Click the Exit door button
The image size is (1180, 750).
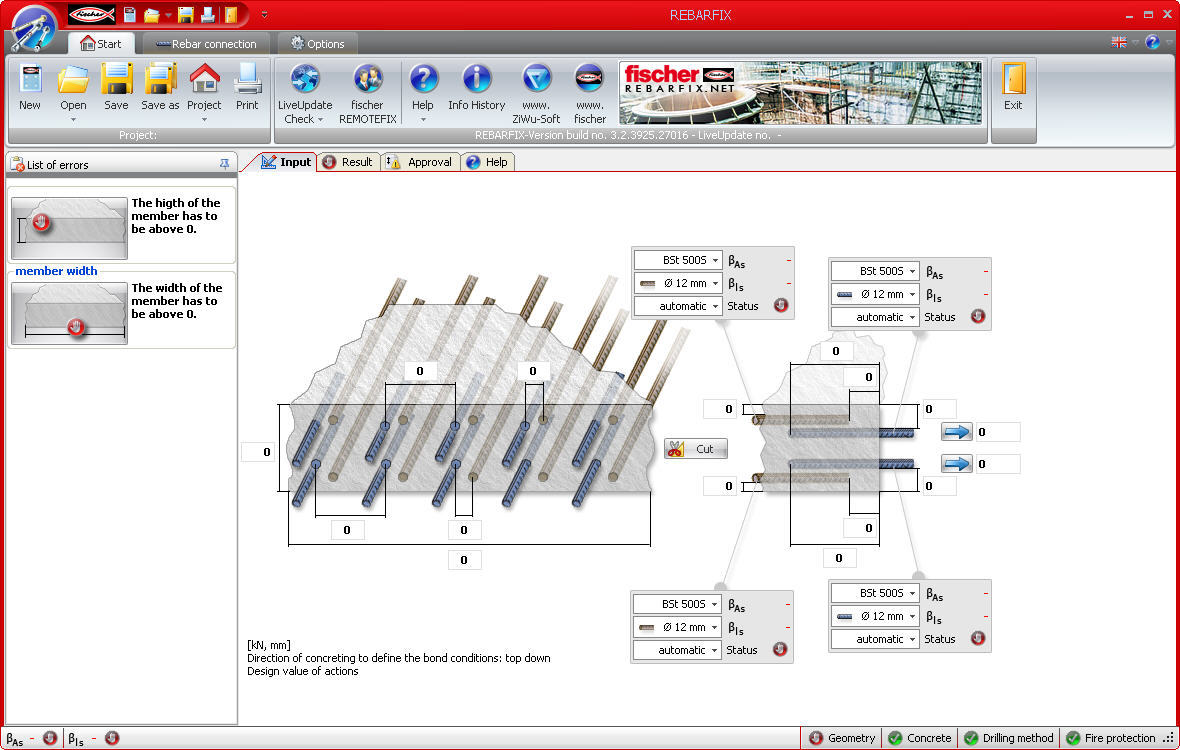(1013, 88)
